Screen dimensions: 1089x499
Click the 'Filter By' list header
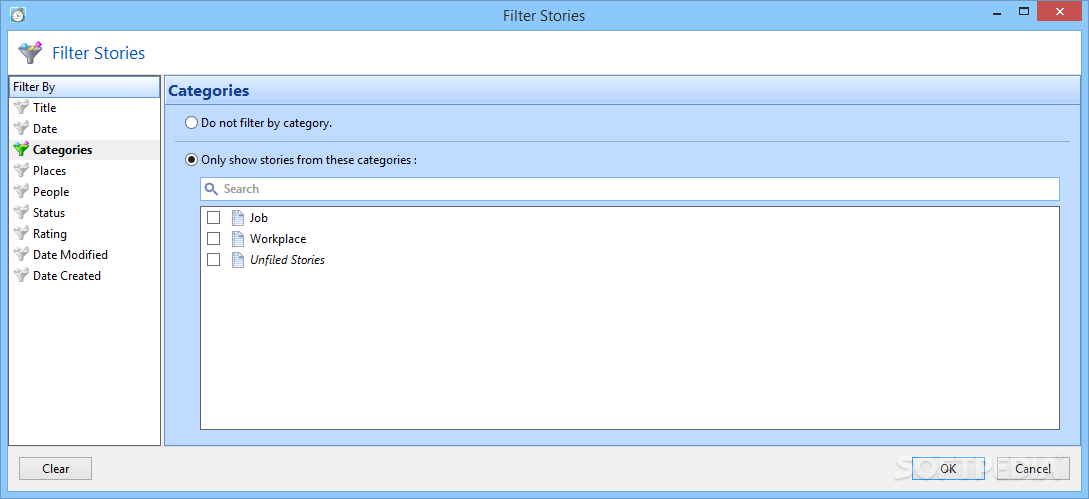click(x=85, y=87)
